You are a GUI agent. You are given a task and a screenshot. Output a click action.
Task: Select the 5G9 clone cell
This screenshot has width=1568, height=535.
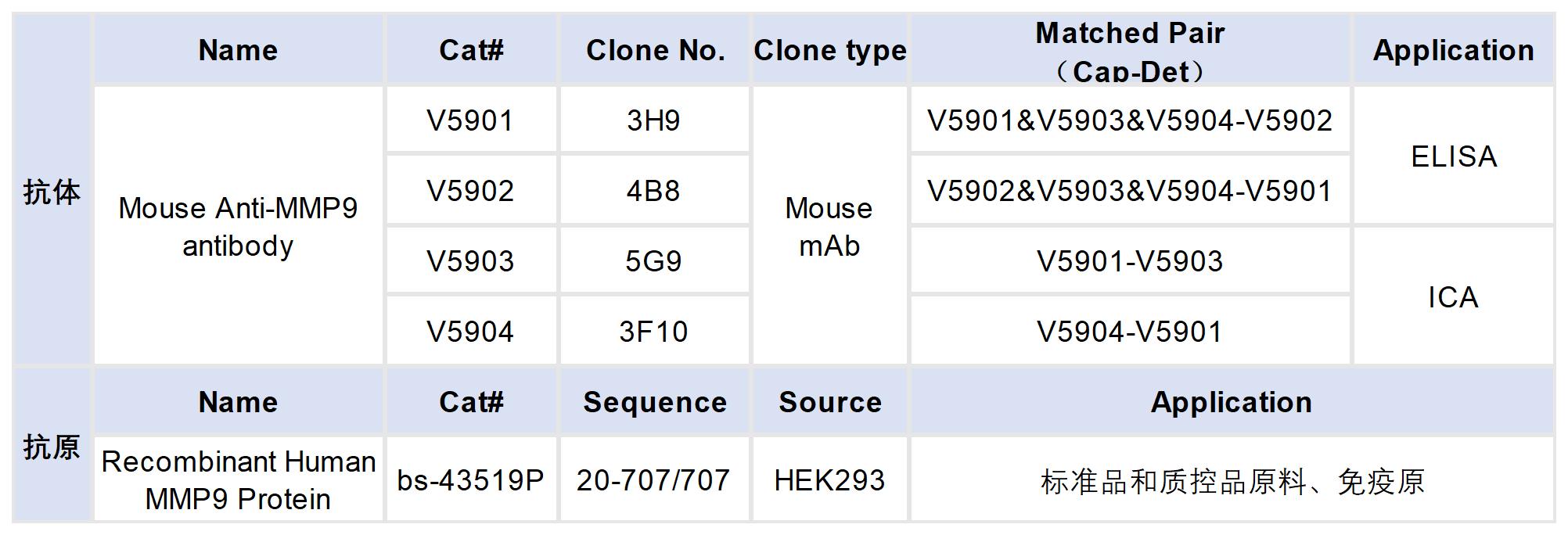653,261
